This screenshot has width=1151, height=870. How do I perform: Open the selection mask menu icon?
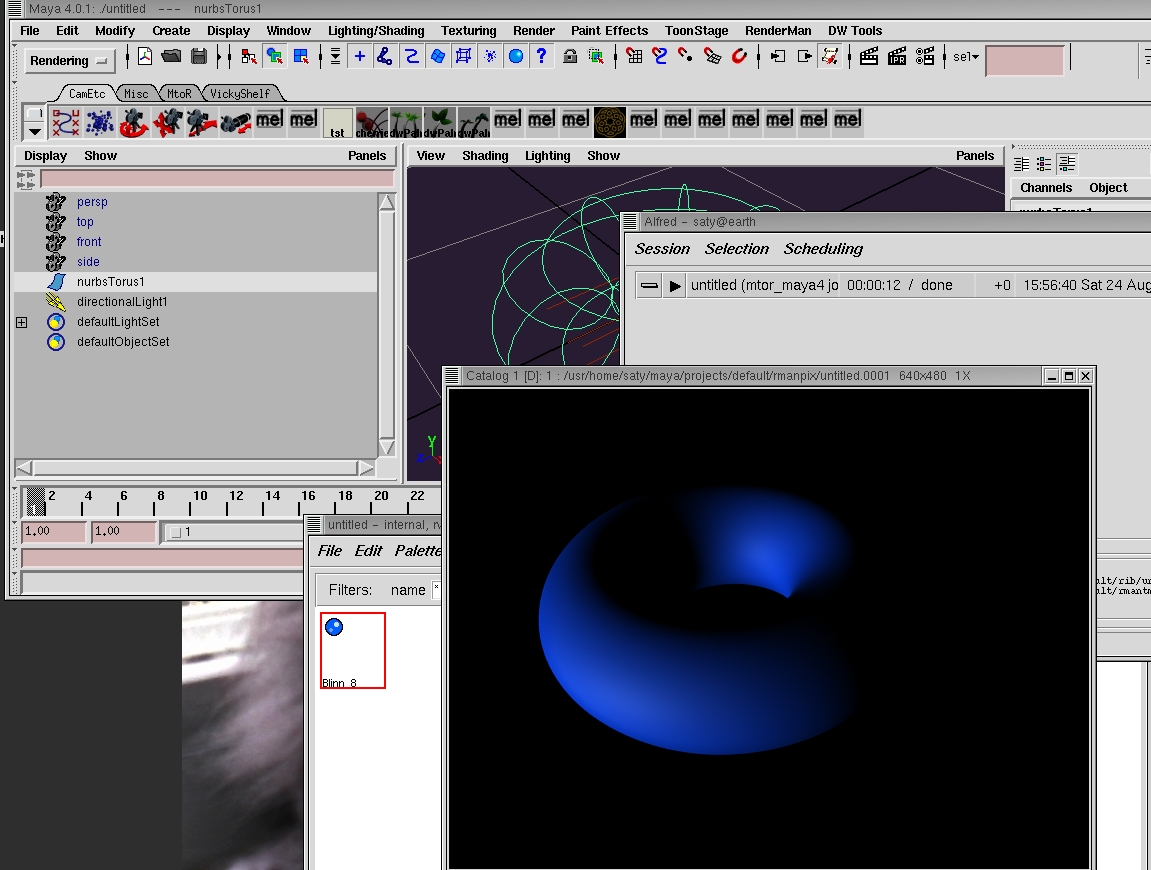pos(335,57)
